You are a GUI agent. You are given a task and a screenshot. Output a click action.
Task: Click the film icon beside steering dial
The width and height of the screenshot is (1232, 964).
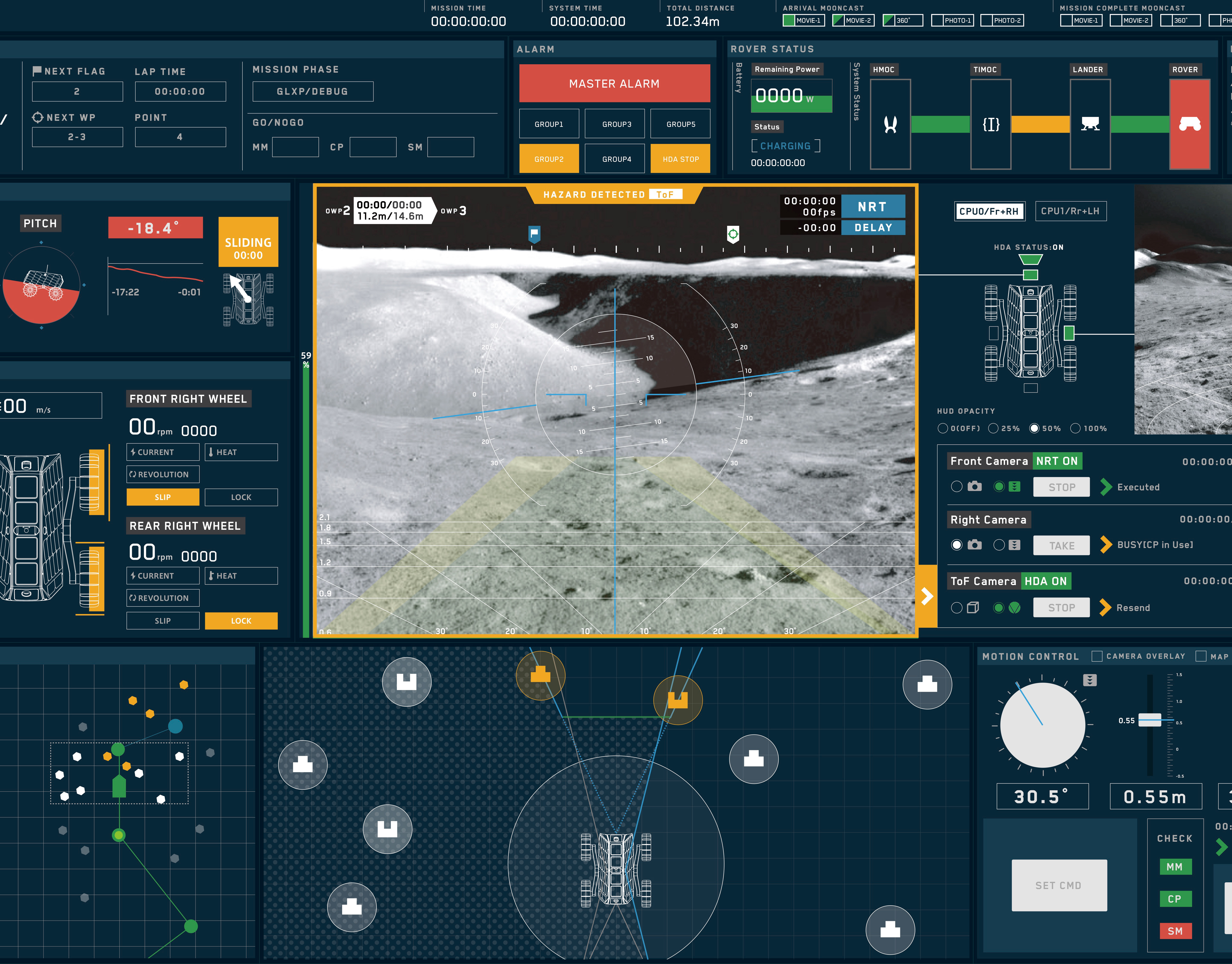click(1090, 680)
